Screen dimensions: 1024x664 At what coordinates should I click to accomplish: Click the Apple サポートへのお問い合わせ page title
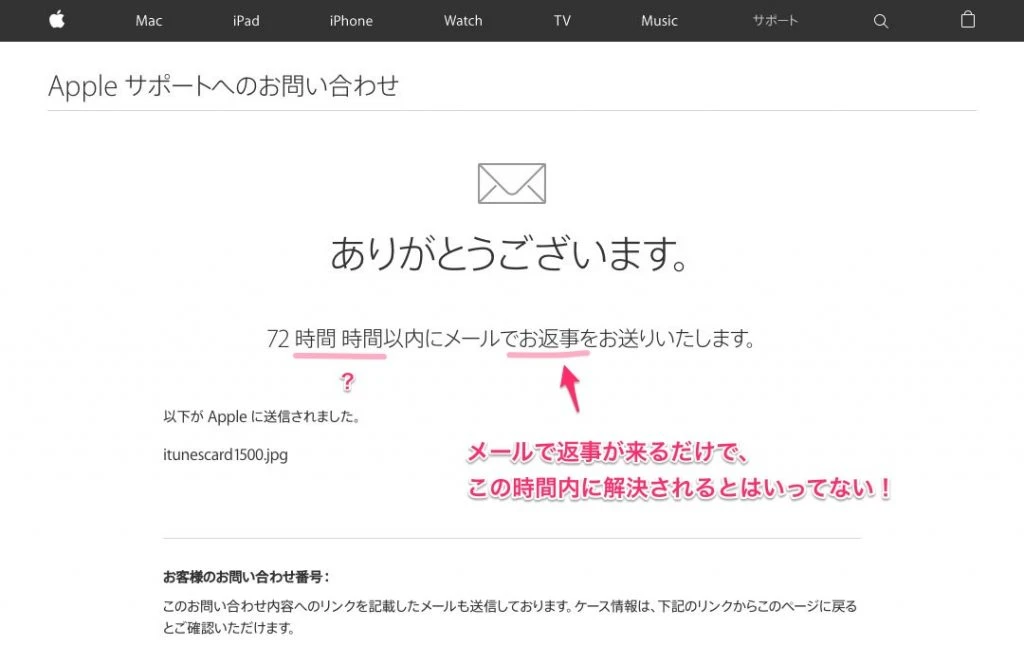coord(223,86)
